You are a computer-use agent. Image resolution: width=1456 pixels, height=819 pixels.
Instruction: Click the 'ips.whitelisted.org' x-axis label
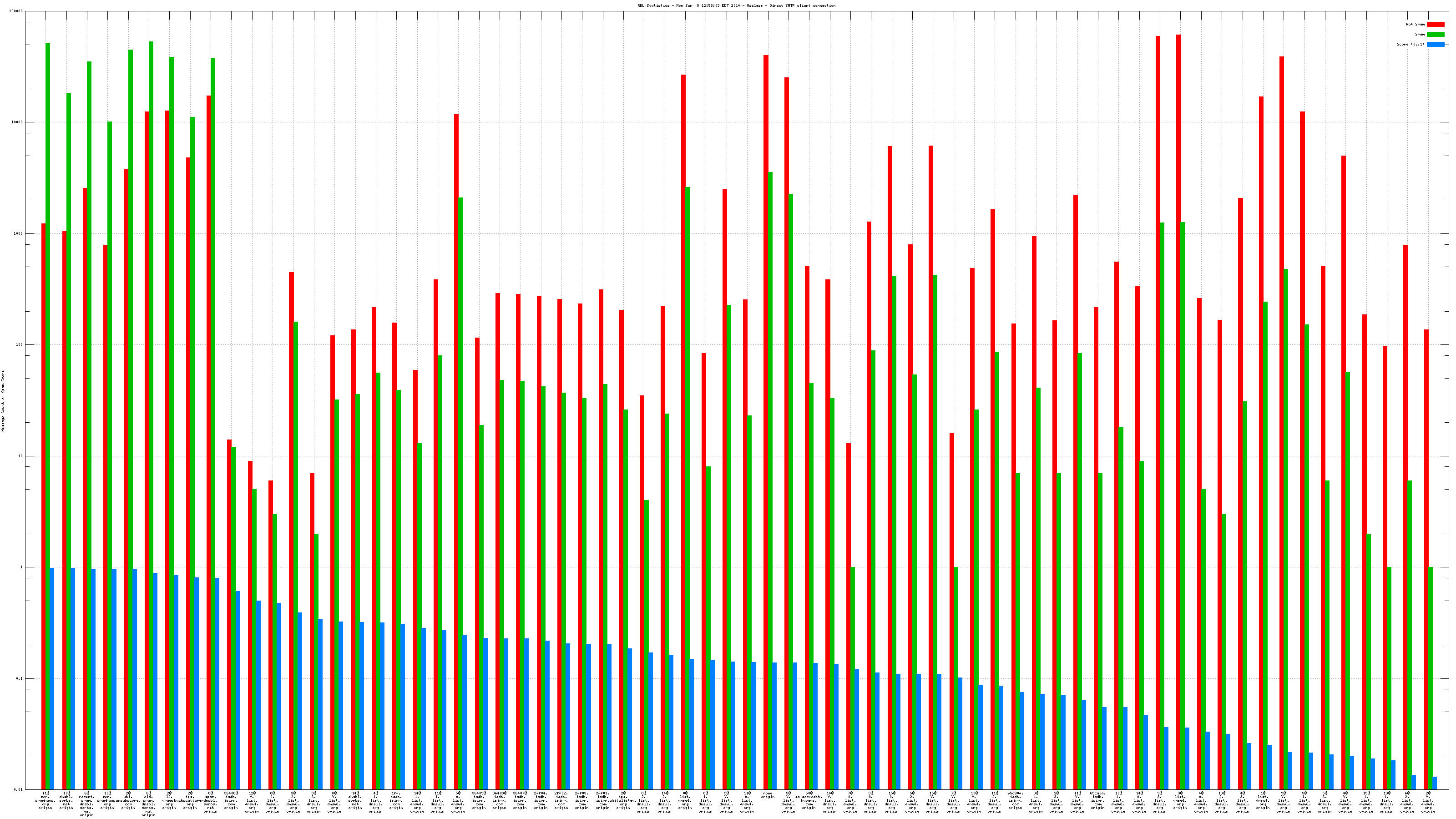(x=623, y=800)
